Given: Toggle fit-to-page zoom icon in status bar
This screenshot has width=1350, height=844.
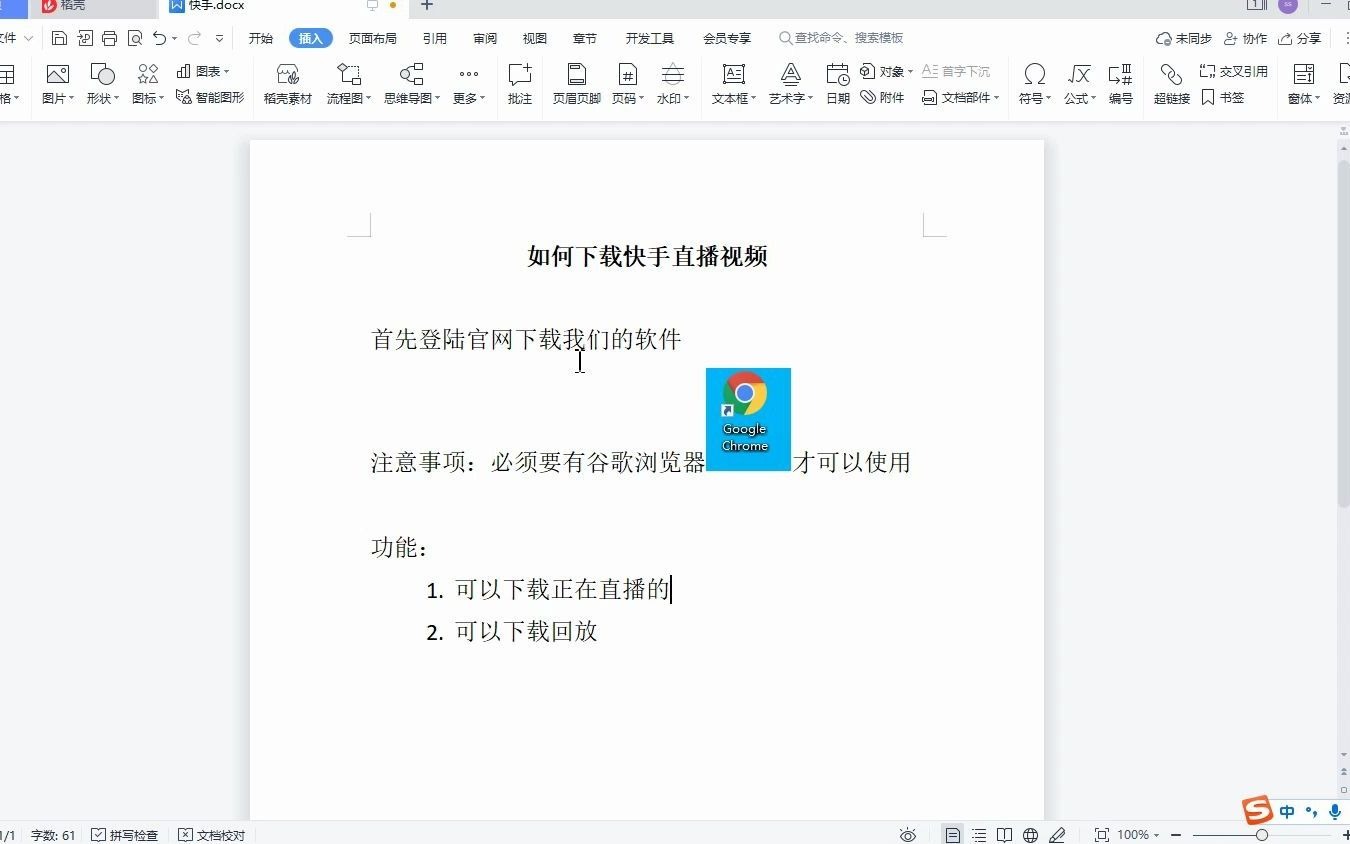Looking at the screenshot, I should (1102, 835).
